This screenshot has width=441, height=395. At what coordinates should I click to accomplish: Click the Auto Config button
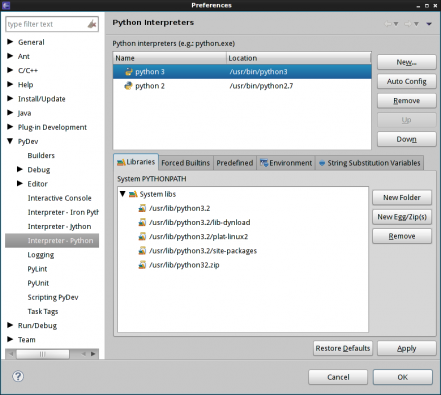406,81
